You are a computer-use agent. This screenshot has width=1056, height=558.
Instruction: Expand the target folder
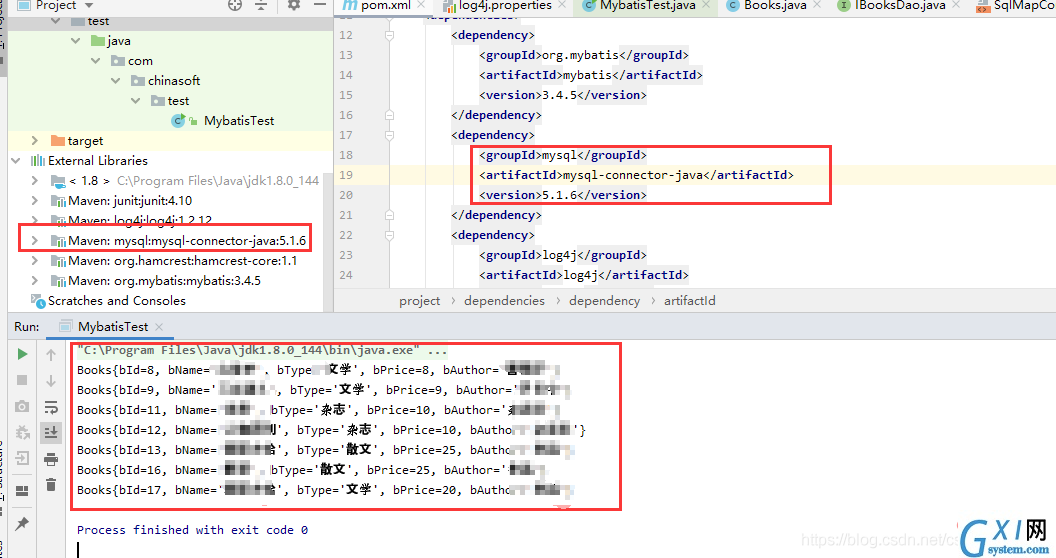click(x=35, y=141)
